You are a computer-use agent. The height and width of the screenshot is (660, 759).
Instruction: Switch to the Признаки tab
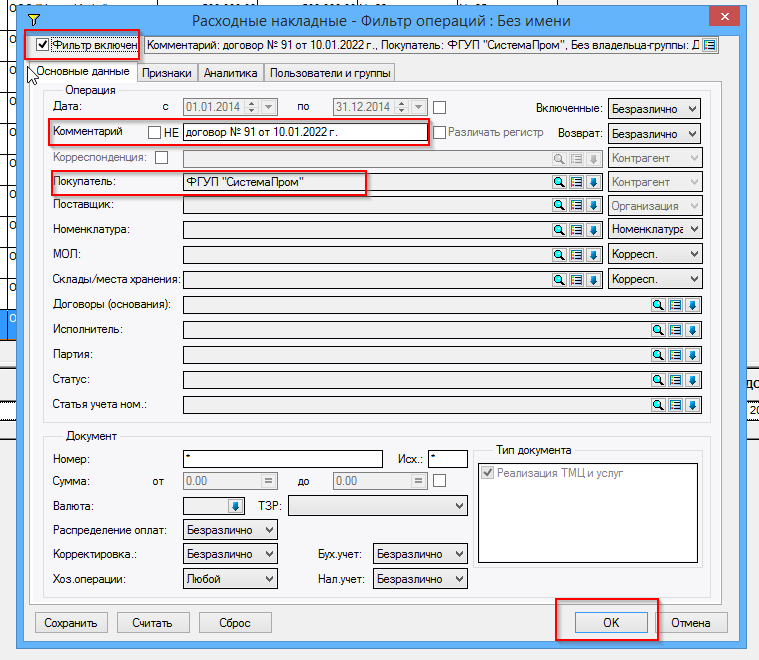click(166, 73)
